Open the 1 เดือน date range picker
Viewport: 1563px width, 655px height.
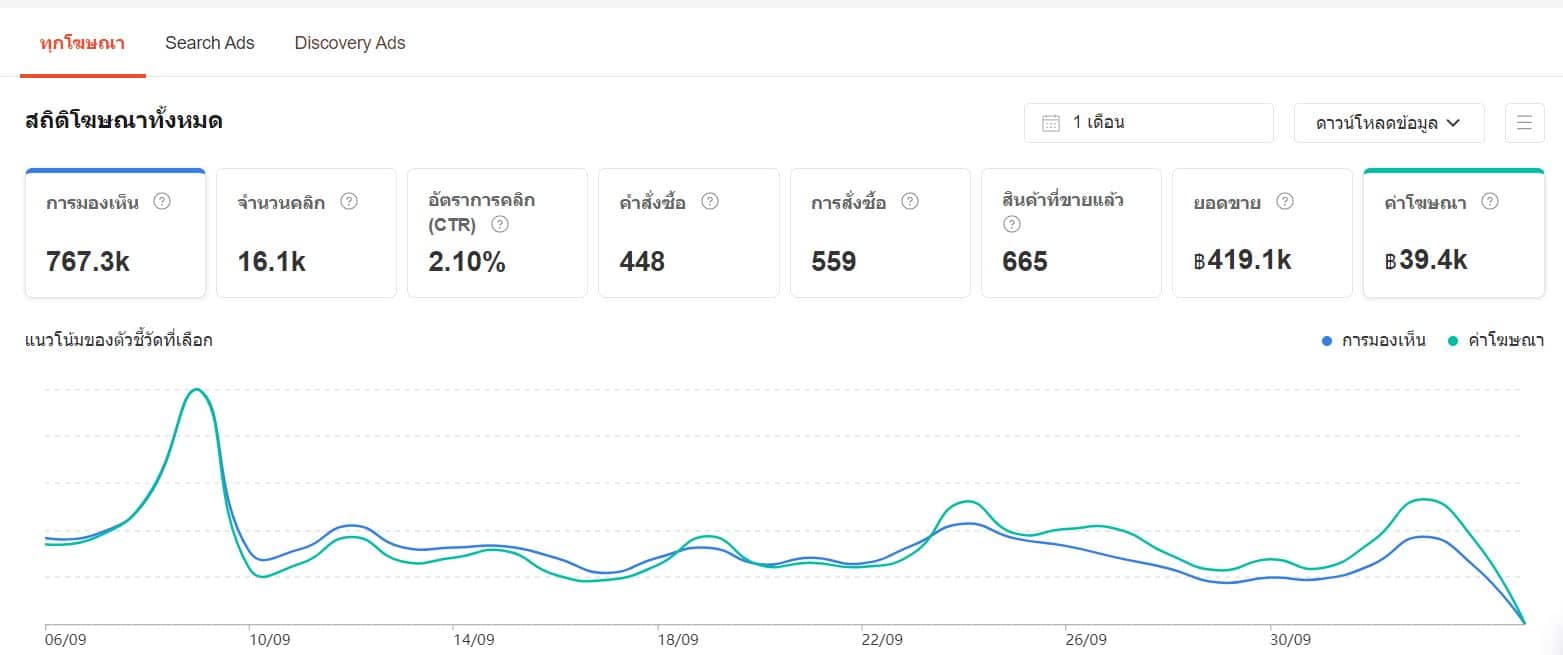[x=1148, y=123]
